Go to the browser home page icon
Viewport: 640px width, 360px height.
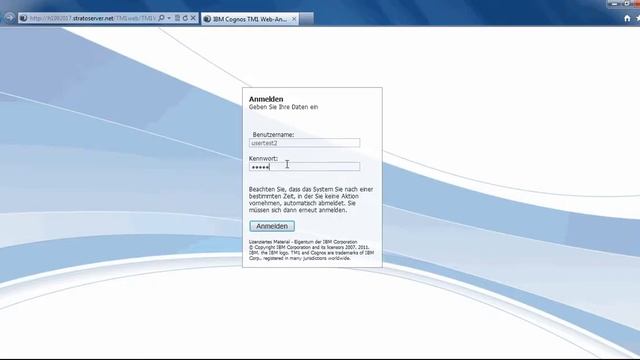pos(627,18)
